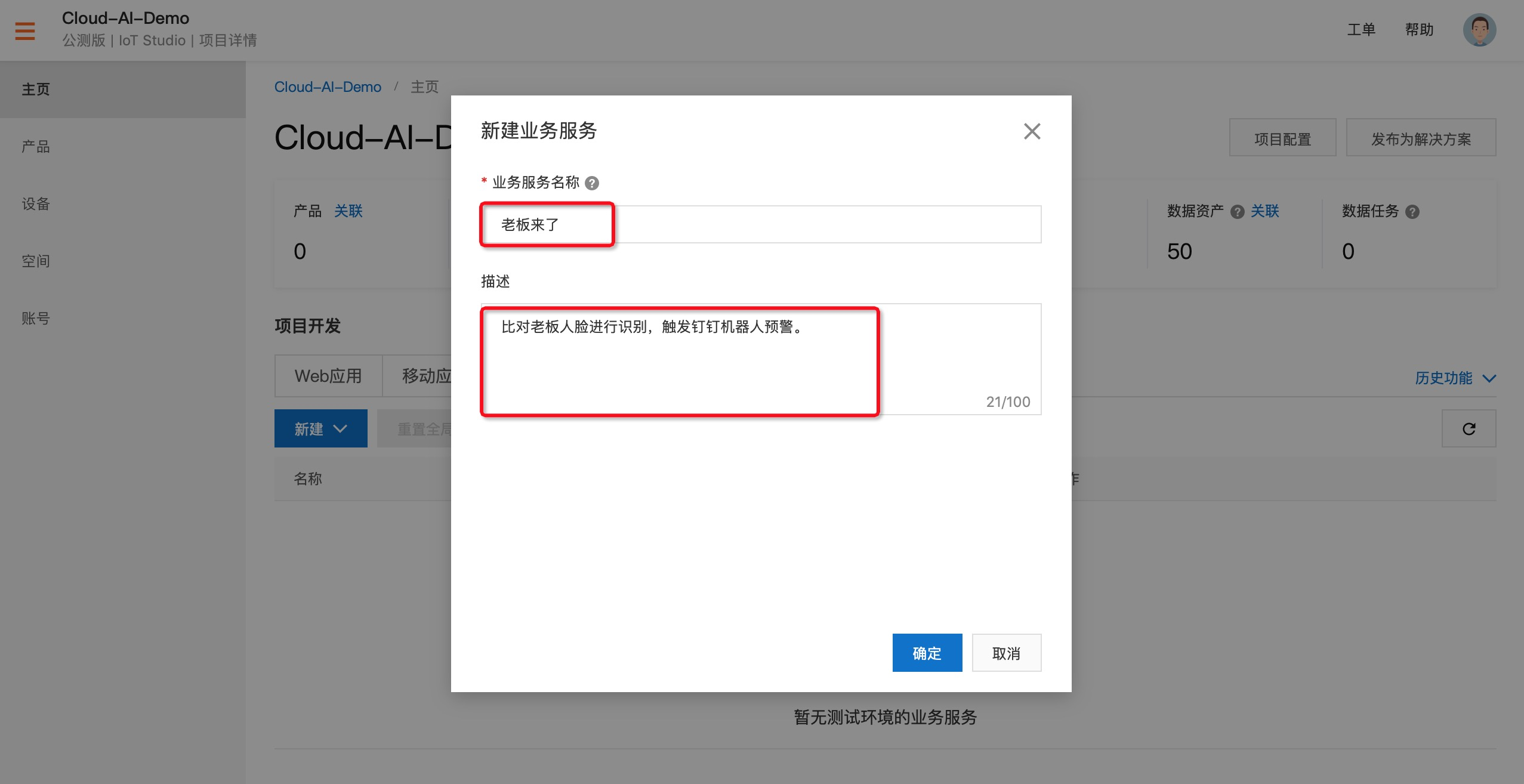This screenshot has width=1524, height=784.
Task: Select 产品 in the left sidebar
Action: click(36, 147)
